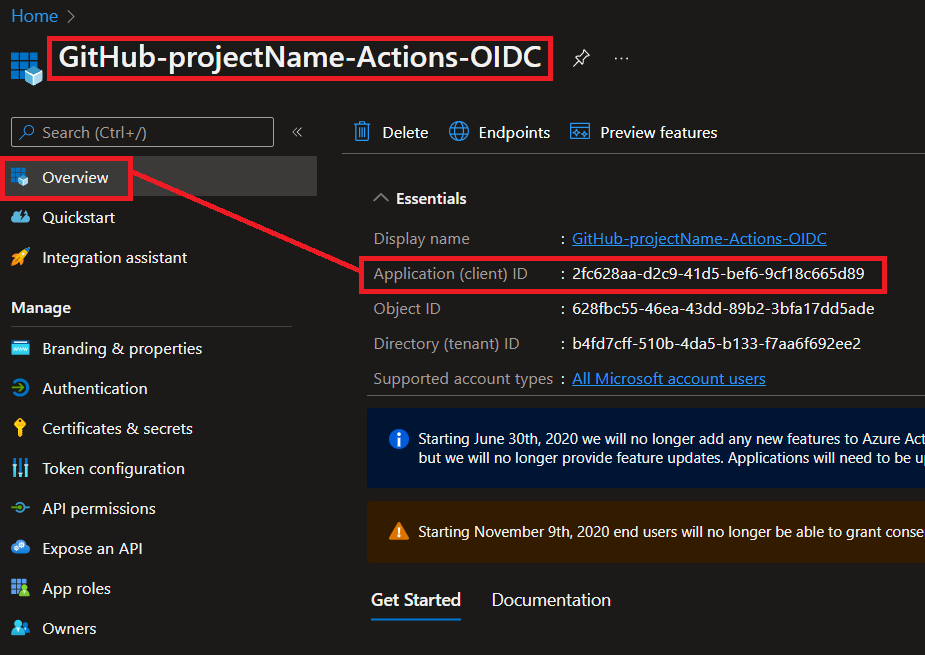The height and width of the screenshot is (655, 925).
Task: Open Certificates & secrets
Action: pos(117,429)
